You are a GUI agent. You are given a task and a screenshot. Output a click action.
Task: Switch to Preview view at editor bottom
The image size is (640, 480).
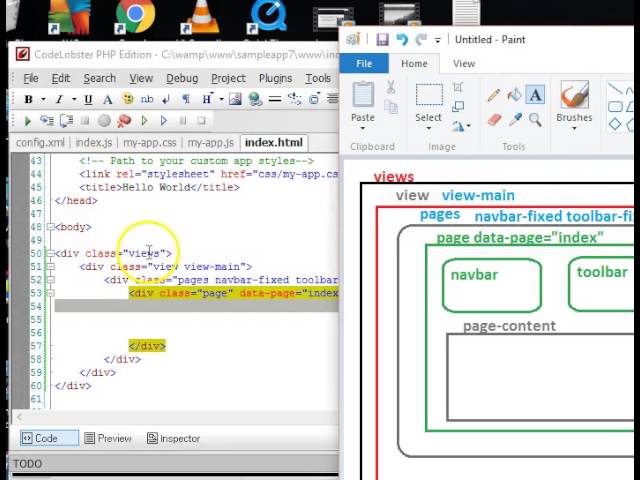pos(108,438)
